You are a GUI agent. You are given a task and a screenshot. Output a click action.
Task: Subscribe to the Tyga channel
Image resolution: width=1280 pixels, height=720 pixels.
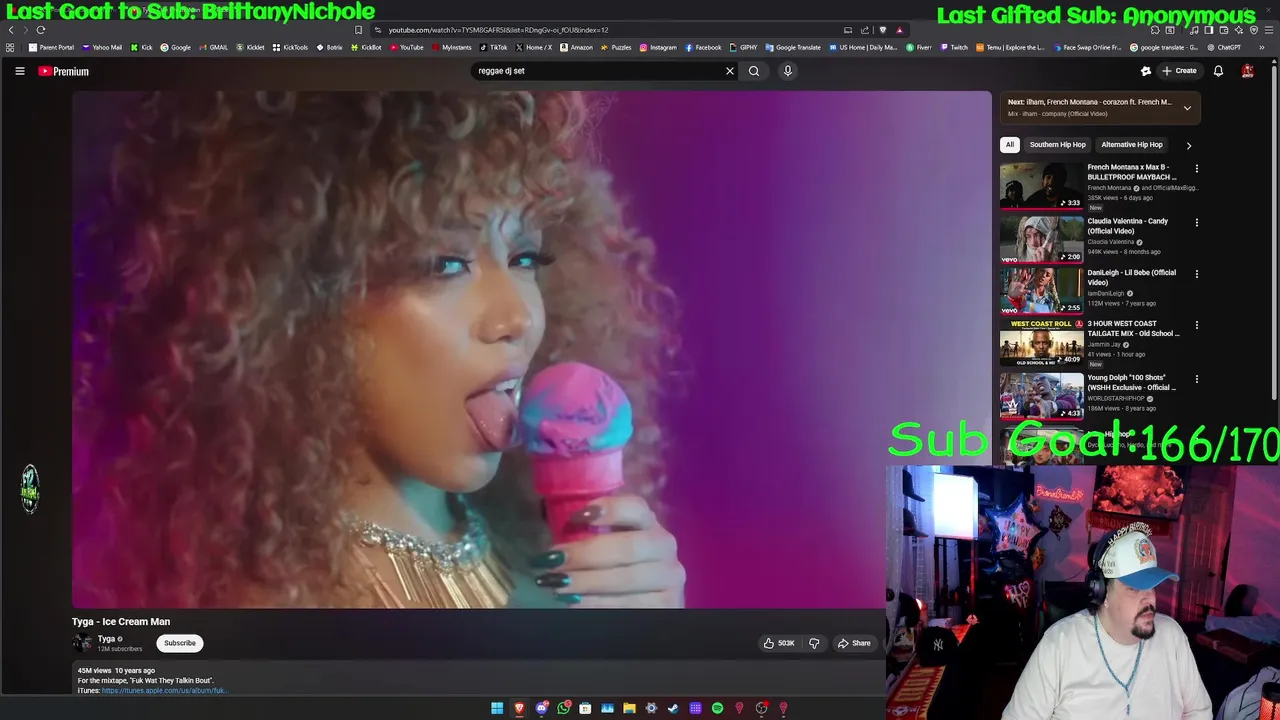180,643
